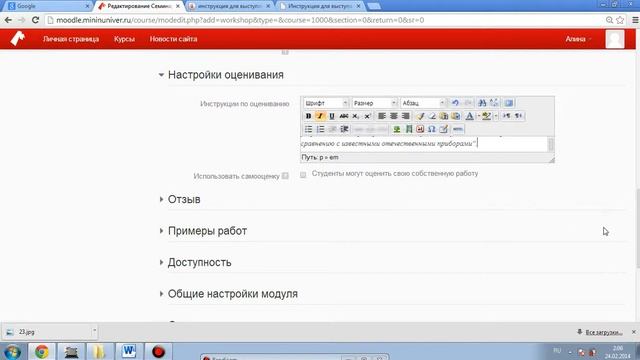Apply highlight background color icon
This screenshot has height=360, width=640.
coord(487,116)
